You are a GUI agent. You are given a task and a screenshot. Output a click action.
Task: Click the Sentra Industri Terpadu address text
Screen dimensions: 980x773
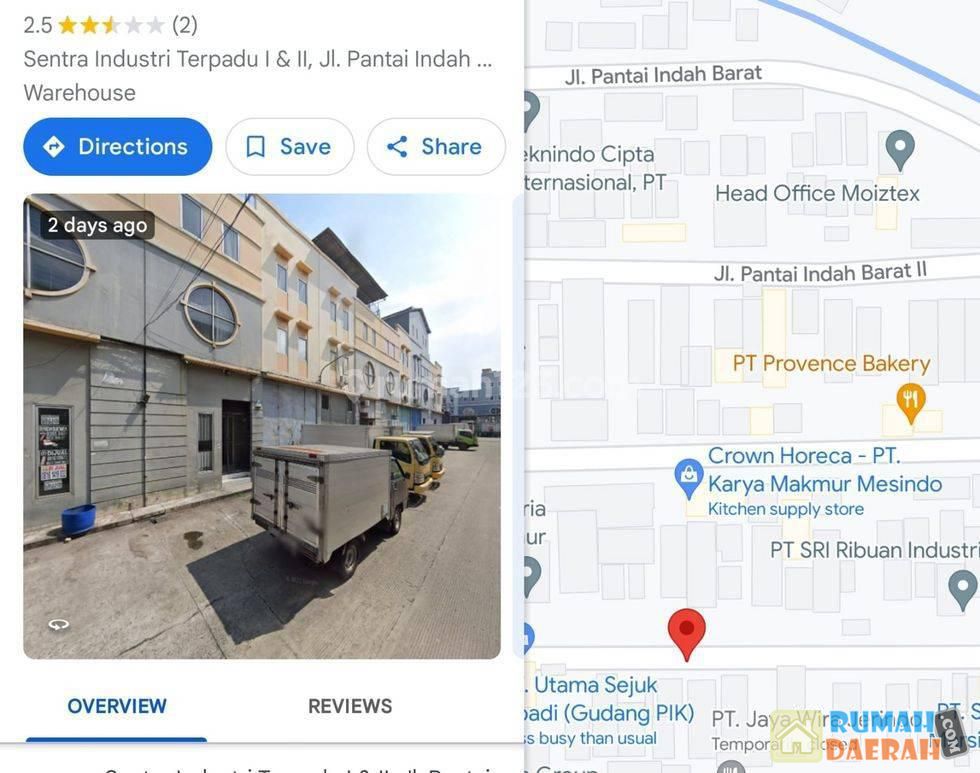(258, 59)
